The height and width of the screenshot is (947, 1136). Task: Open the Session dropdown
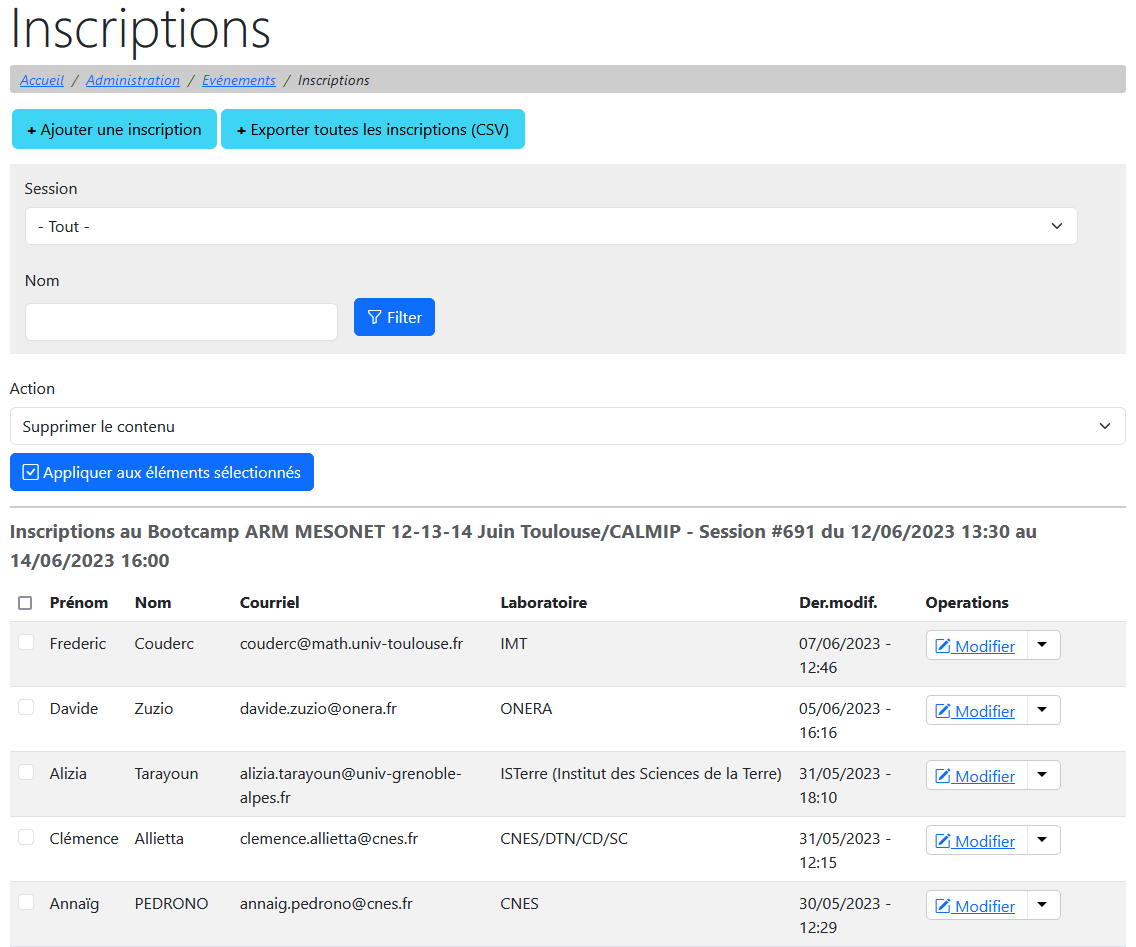pyautogui.click(x=551, y=226)
